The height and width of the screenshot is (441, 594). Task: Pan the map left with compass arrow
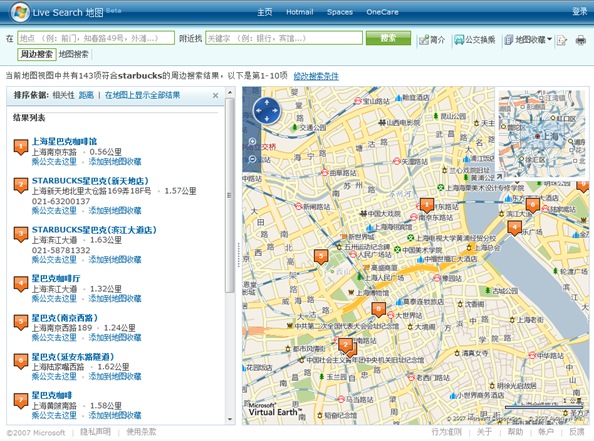tap(258, 111)
